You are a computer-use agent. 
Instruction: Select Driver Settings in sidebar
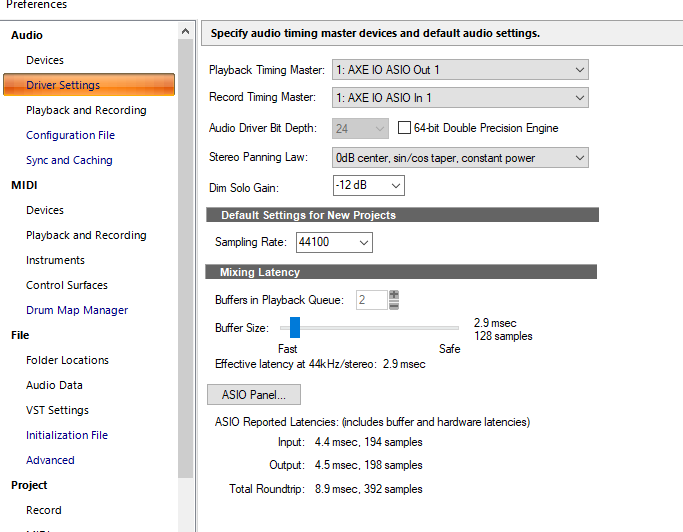click(63, 85)
